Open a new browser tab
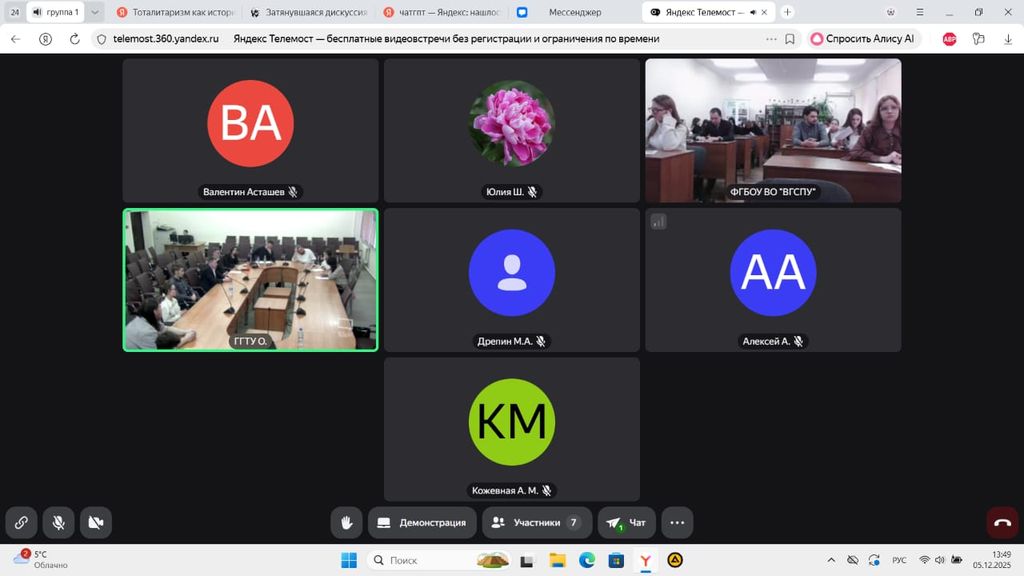Screen dimensions: 1024x576 [787, 12]
